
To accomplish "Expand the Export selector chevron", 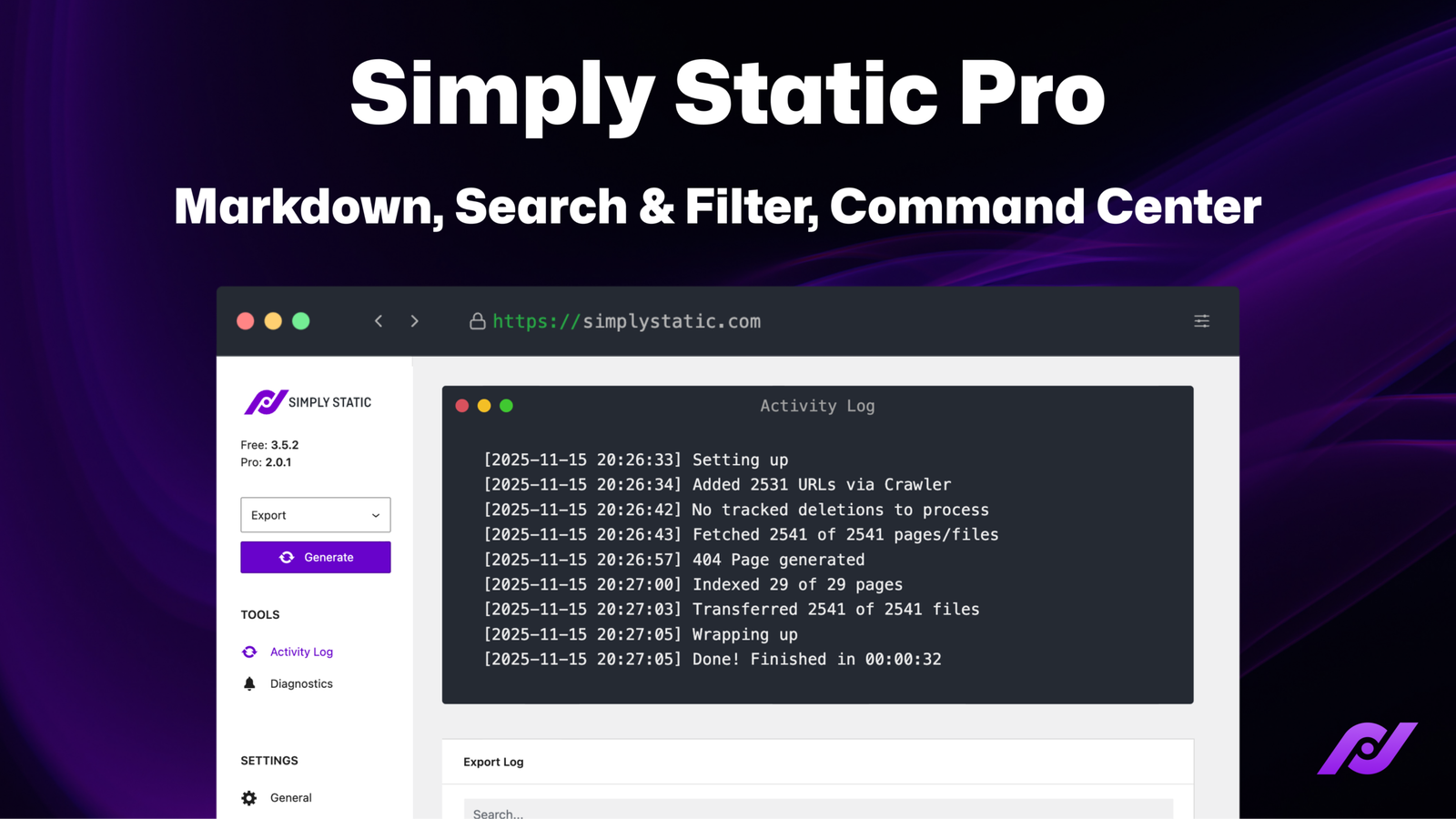I will tap(376, 514).
